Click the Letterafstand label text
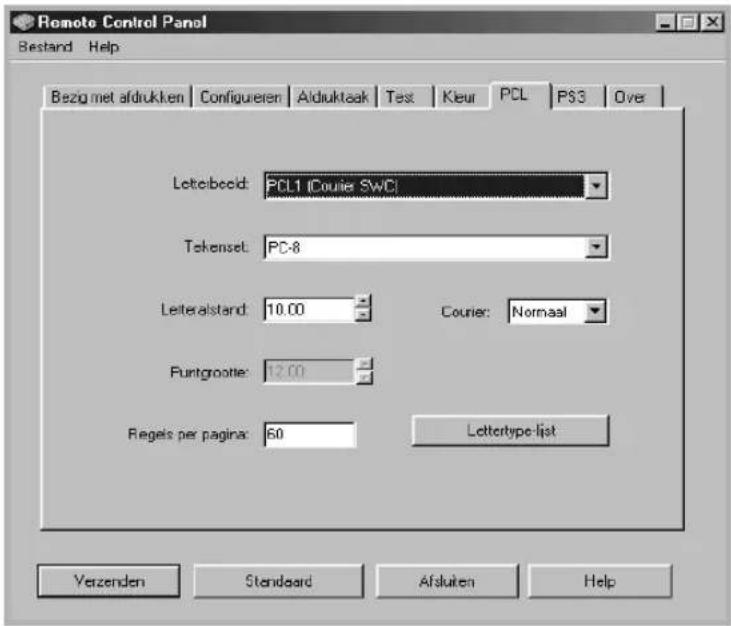 (204, 309)
